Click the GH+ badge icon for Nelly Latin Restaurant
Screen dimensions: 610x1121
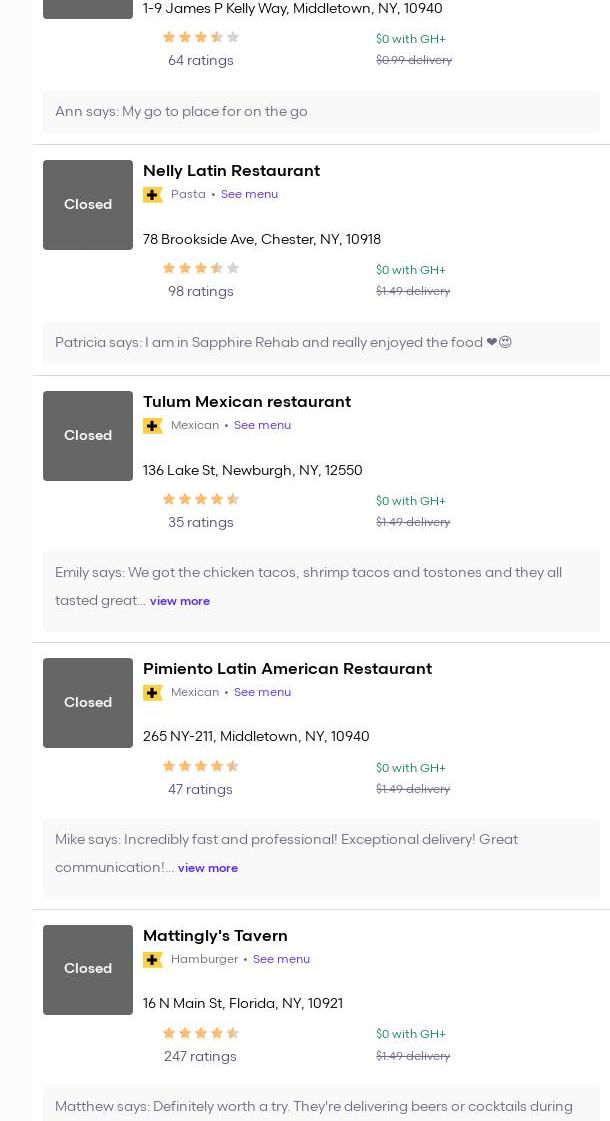click(x=153, y=195)
